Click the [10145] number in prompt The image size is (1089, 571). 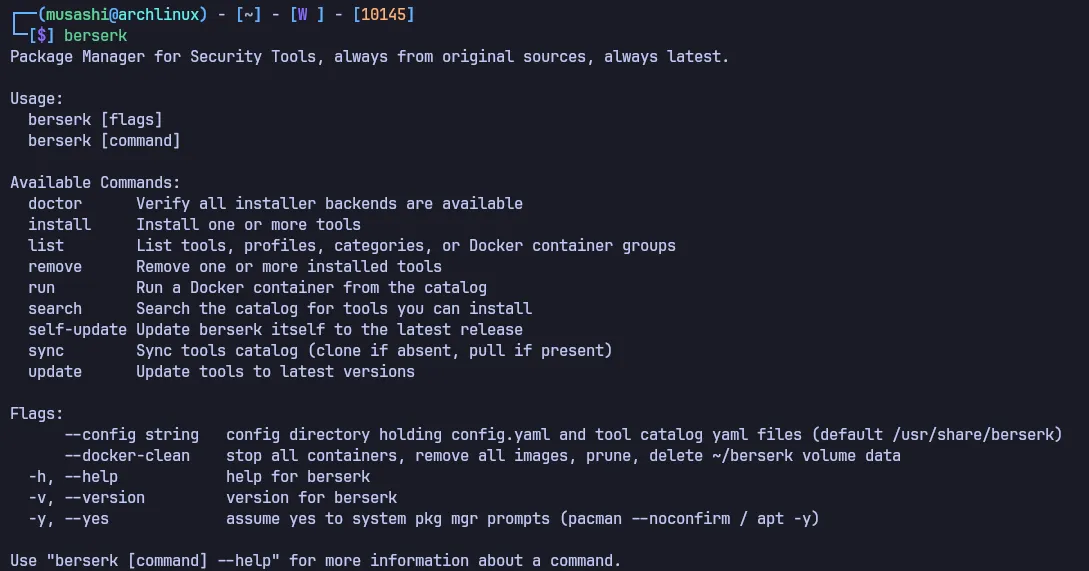pyautogui.click(x=383, y=15)
